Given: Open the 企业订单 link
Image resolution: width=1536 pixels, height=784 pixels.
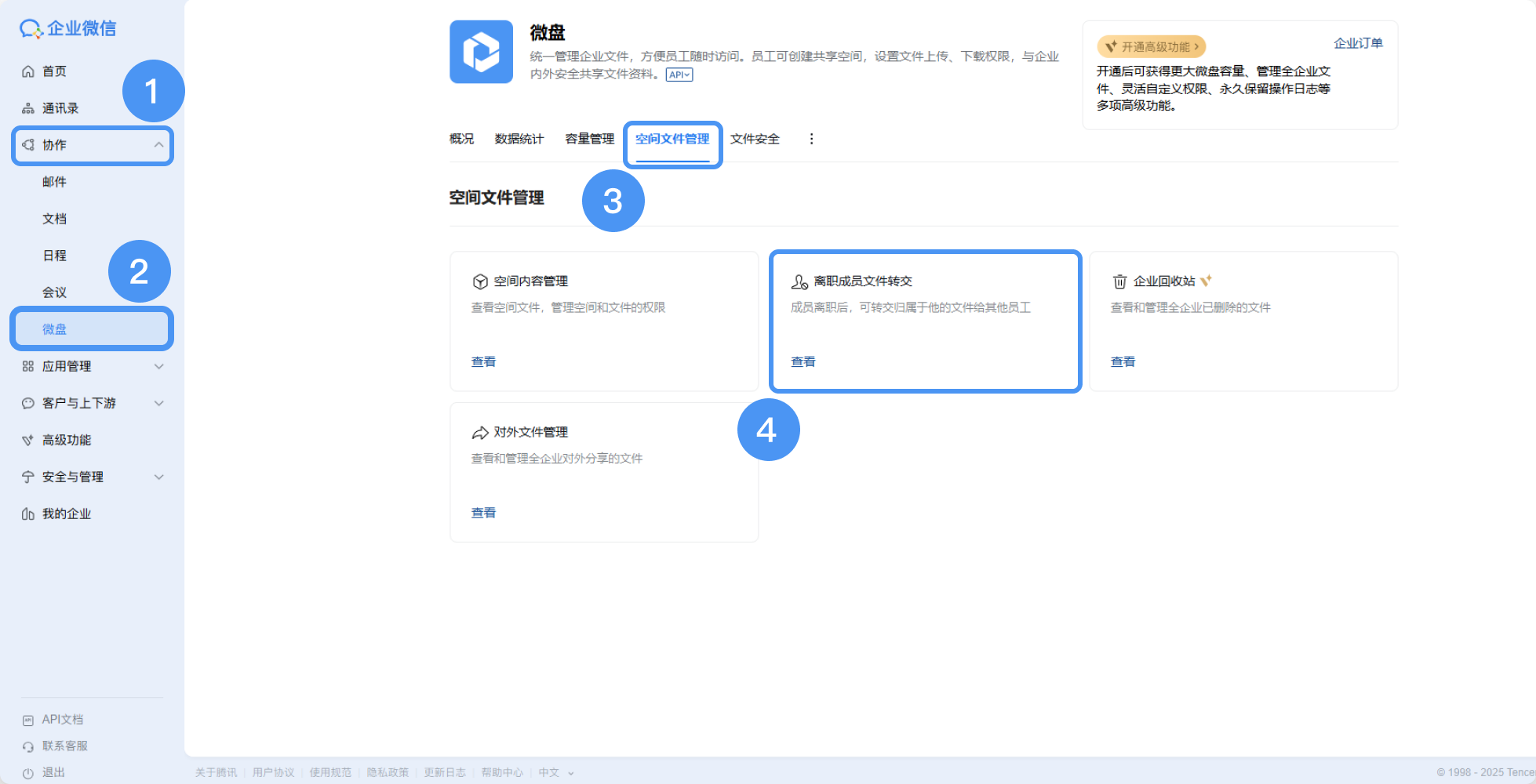Looking at the screenshot, I should click(x=1358, y=43).
